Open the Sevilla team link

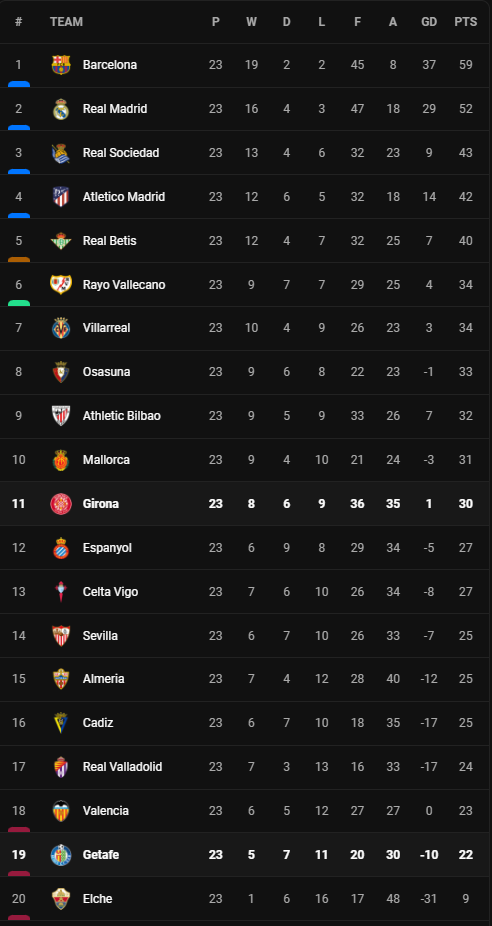100,636
